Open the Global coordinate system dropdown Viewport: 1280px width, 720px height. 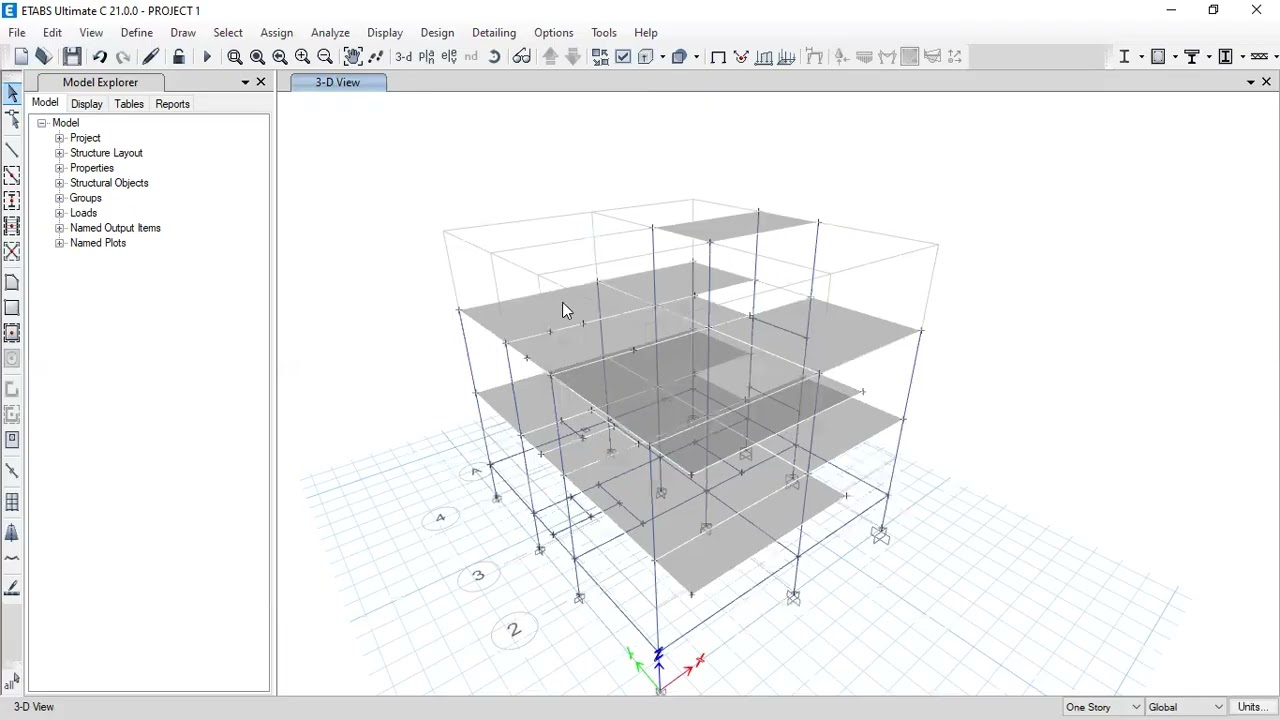[x=1186, y=707]
